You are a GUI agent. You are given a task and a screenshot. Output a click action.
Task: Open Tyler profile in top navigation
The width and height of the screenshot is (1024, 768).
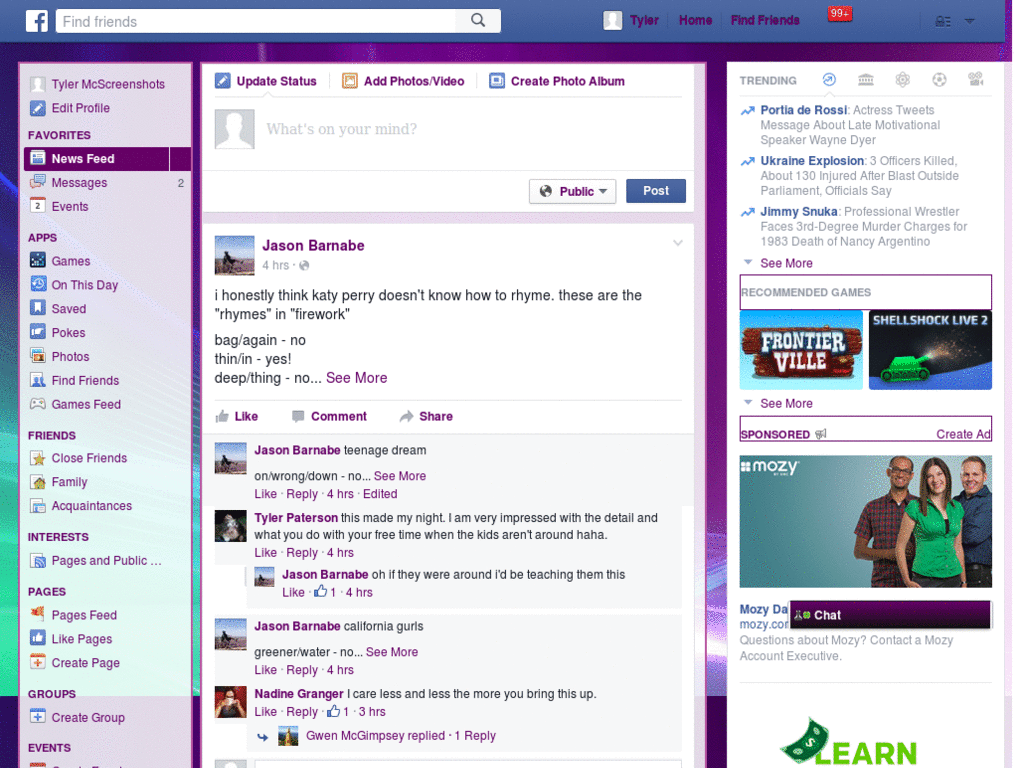point(632,20)
